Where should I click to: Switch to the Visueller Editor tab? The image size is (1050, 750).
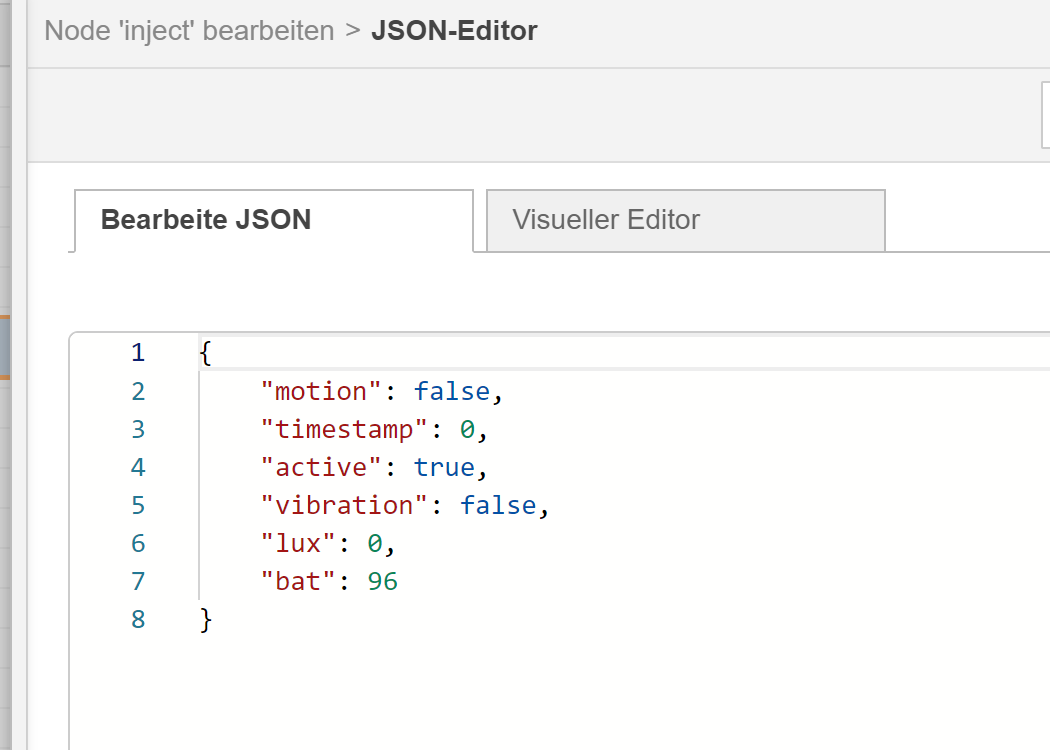(686, 220)
